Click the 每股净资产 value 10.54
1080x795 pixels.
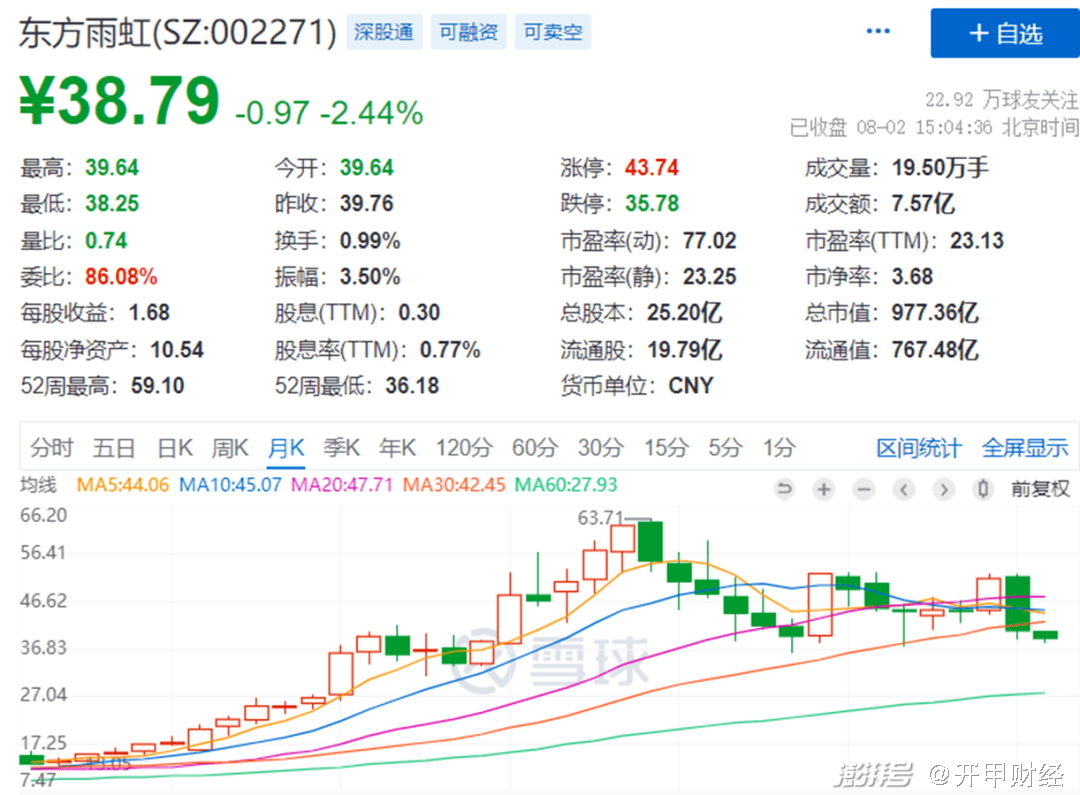pyautogui.click(x=177, y=349)
